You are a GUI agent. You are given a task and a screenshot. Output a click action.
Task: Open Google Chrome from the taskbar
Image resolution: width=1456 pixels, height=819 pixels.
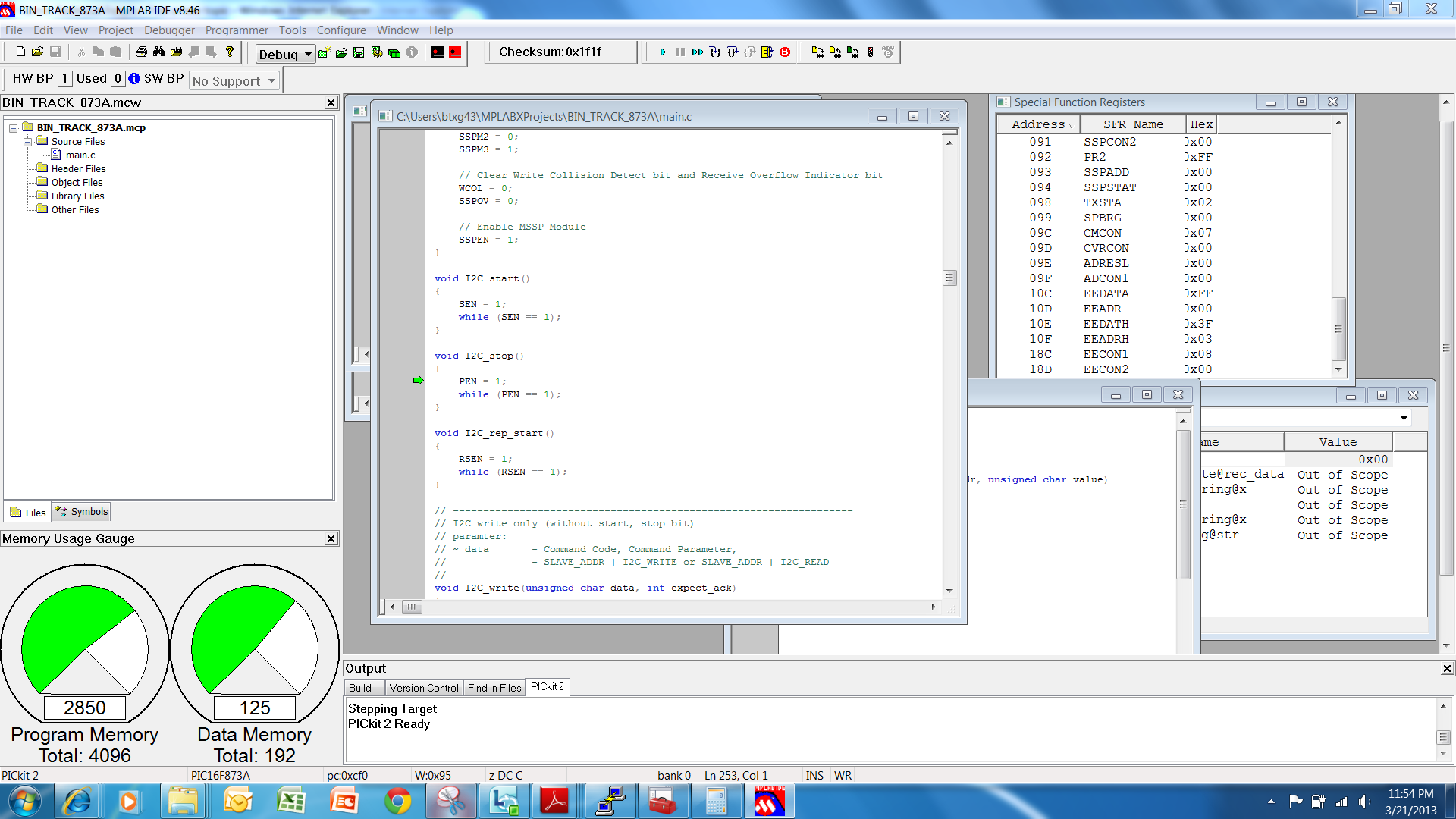pyautogui.click(x=397, y=802)
